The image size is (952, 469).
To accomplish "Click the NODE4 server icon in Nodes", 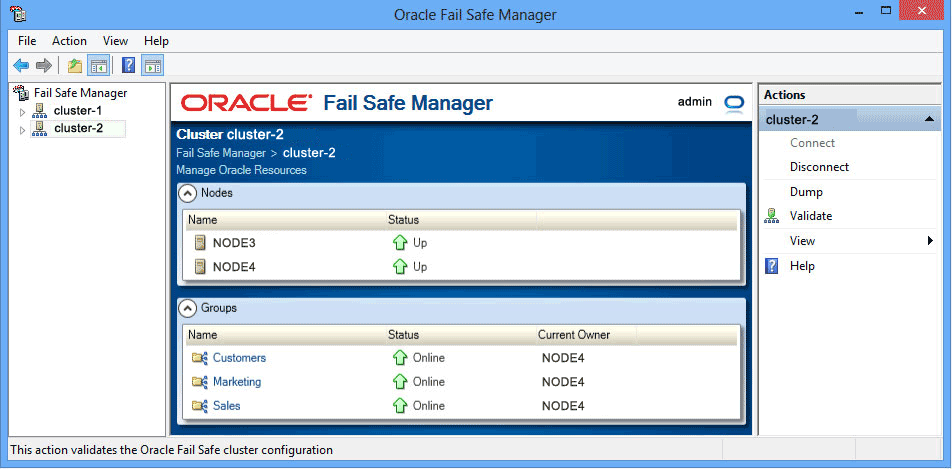I will [x=200, y=267].
